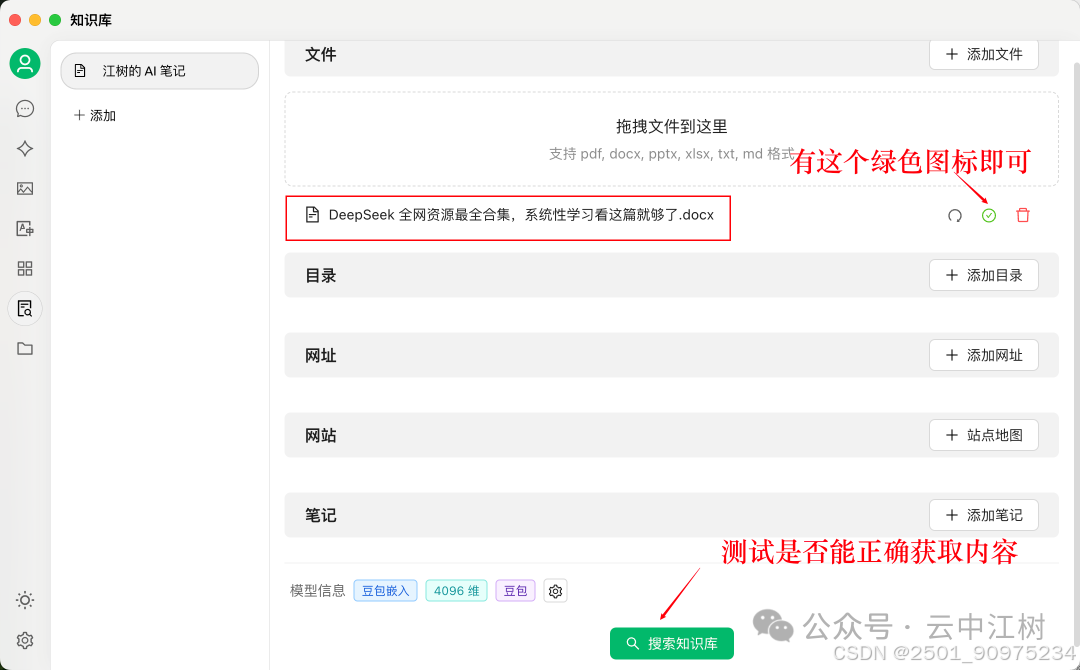
Task: Click the green macOS zoom window button
Action: click(x=55, y=20)
